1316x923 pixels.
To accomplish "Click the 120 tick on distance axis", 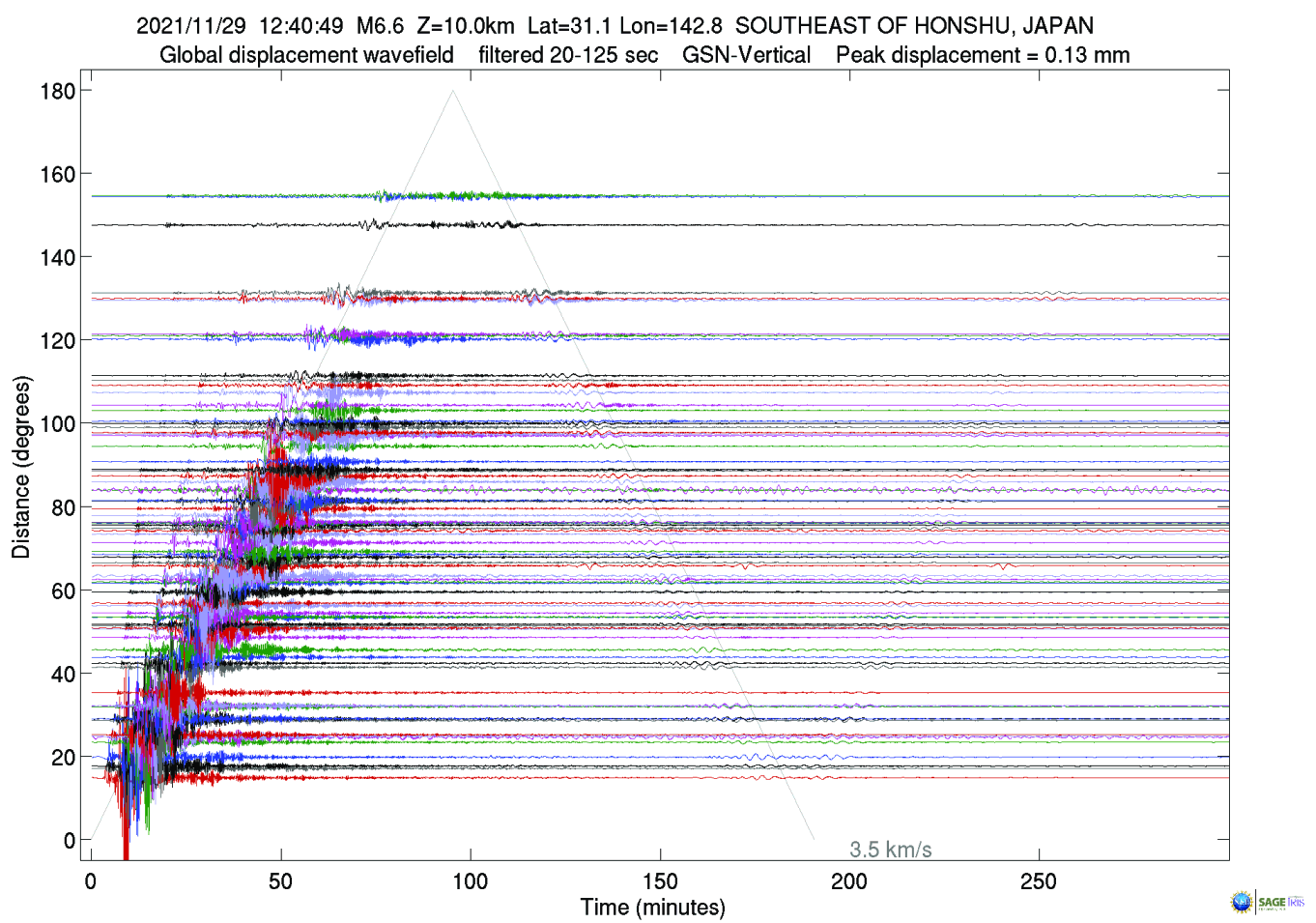I will (57, 340).
